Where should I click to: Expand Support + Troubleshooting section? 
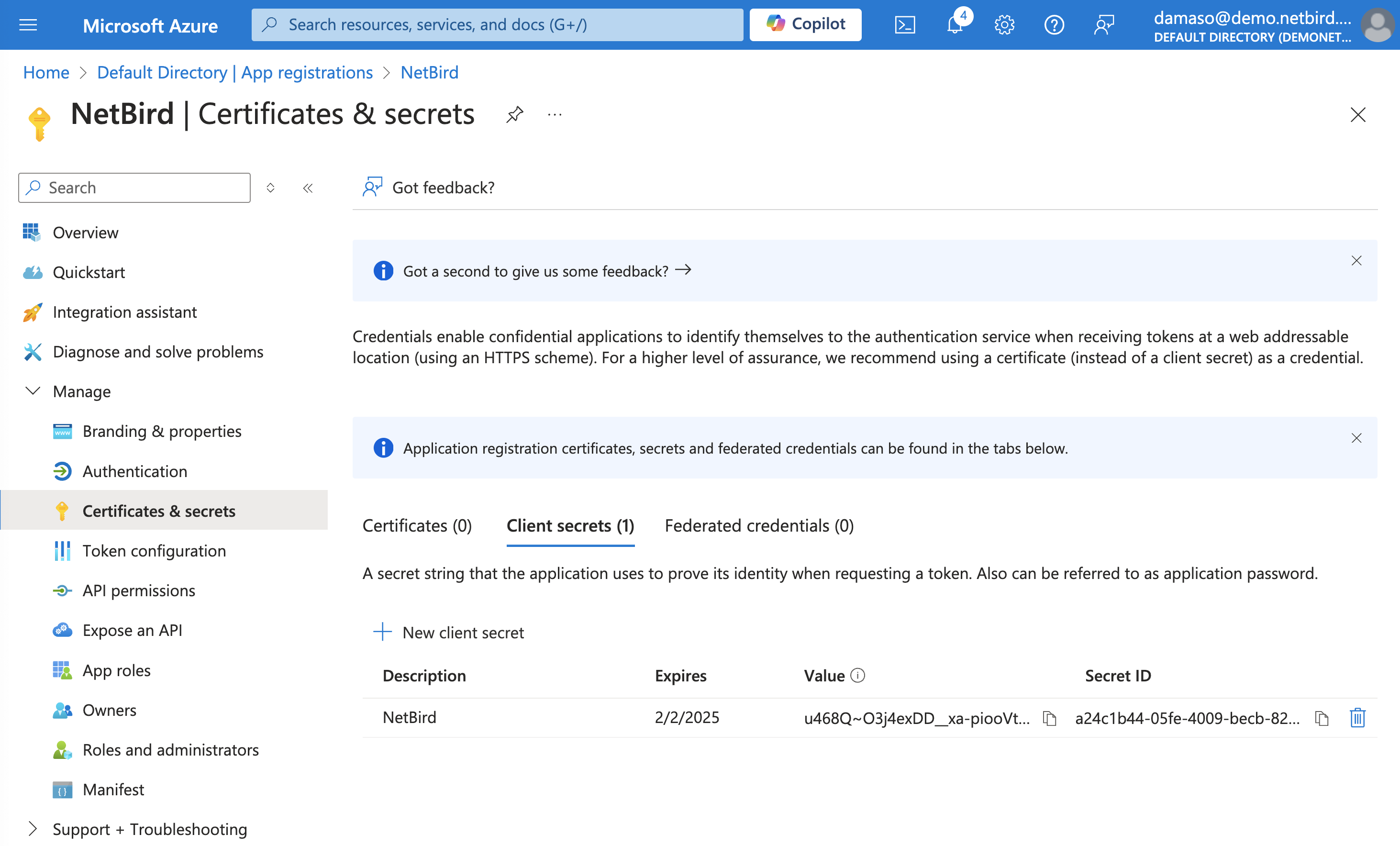[x=33, y=829]
